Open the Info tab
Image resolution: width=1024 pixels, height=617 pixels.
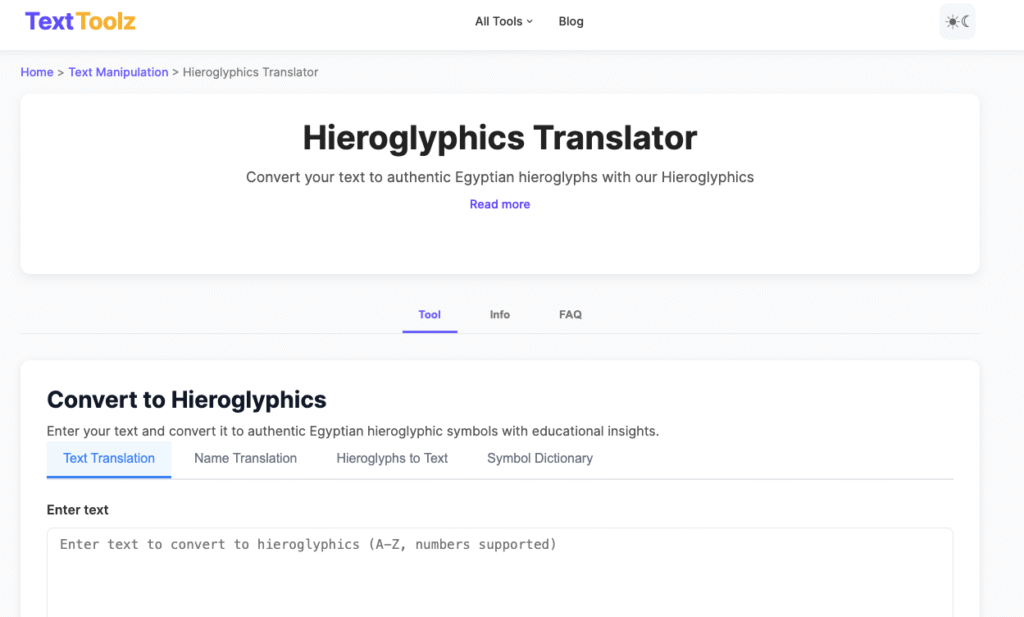(499, 314)
